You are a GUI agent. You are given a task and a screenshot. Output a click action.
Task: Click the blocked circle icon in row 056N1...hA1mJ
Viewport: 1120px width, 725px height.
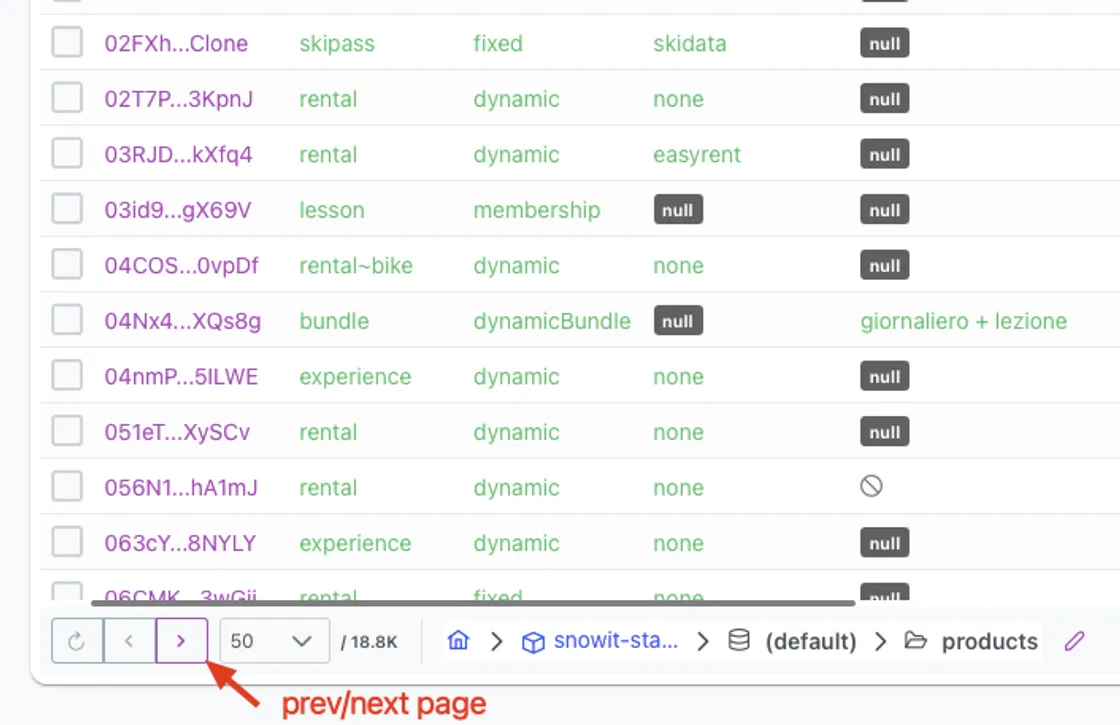point(871,486)
